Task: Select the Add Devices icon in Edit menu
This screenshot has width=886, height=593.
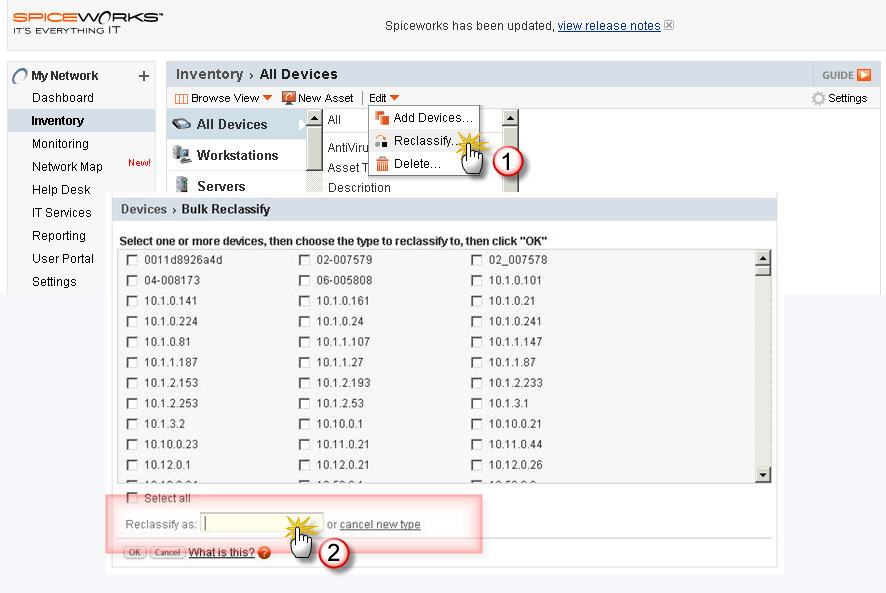Action: click(384, 118)
